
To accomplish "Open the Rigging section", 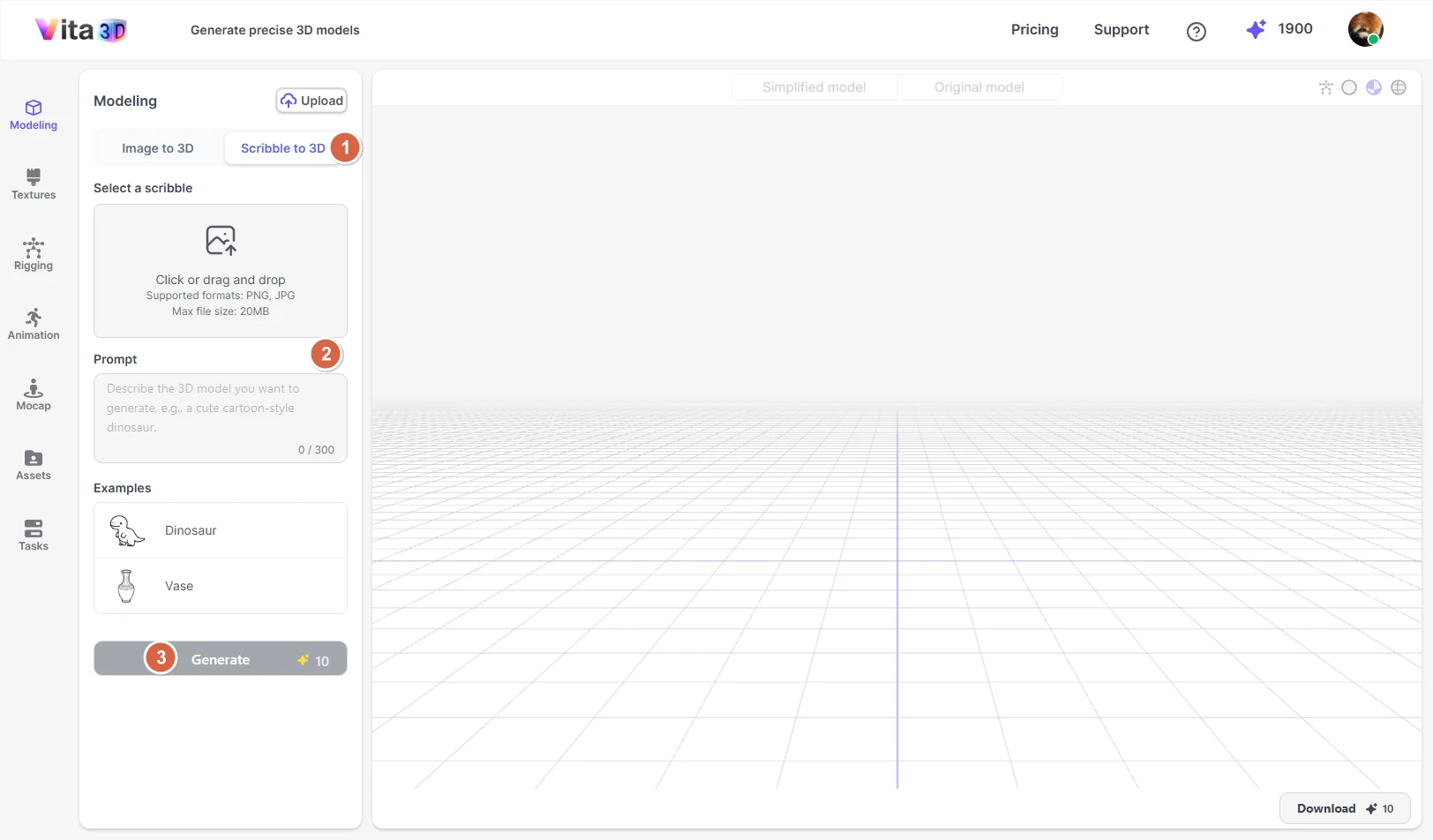I will [x=34, y=254].
